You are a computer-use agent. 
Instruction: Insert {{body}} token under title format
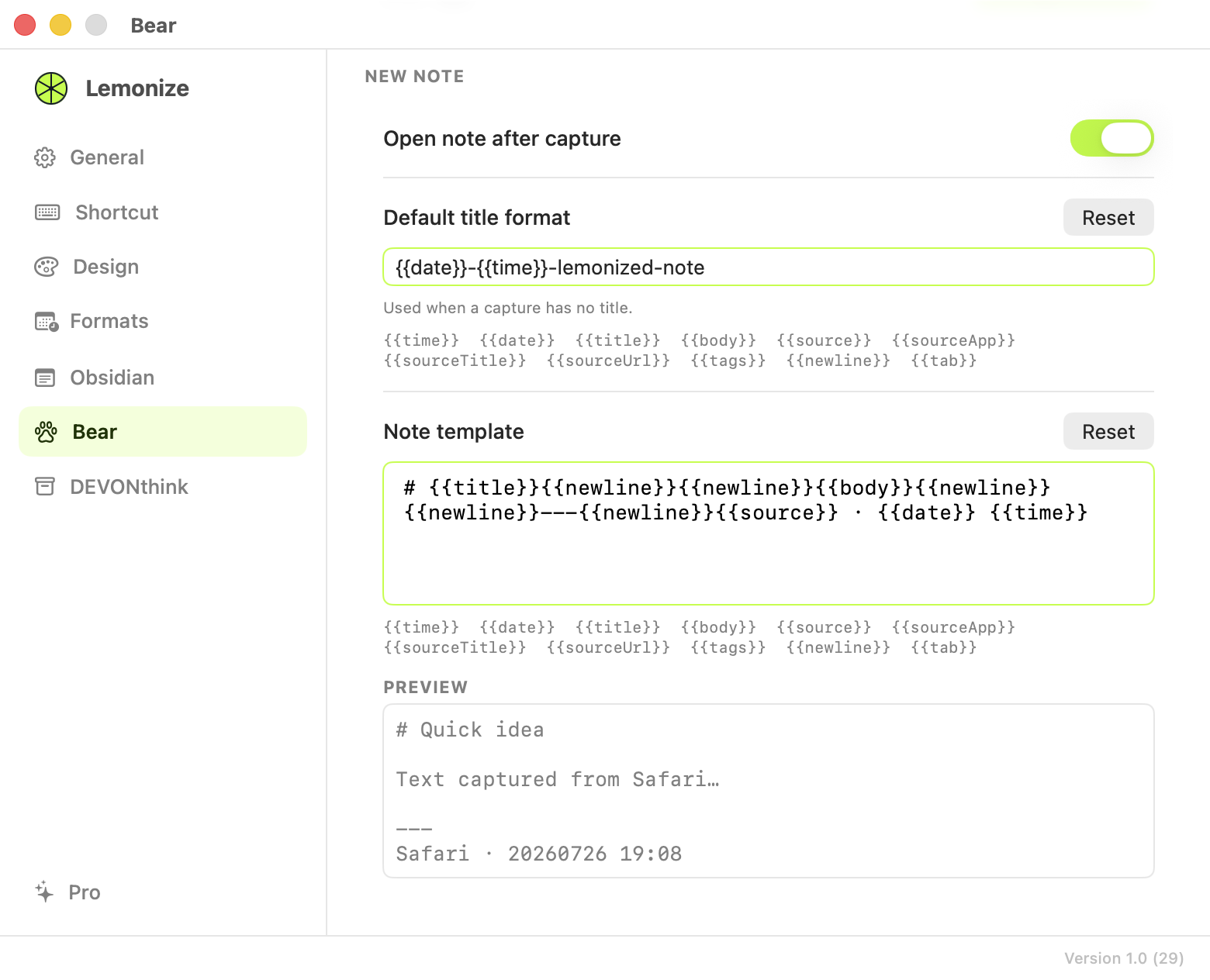(x=718, y=340)
